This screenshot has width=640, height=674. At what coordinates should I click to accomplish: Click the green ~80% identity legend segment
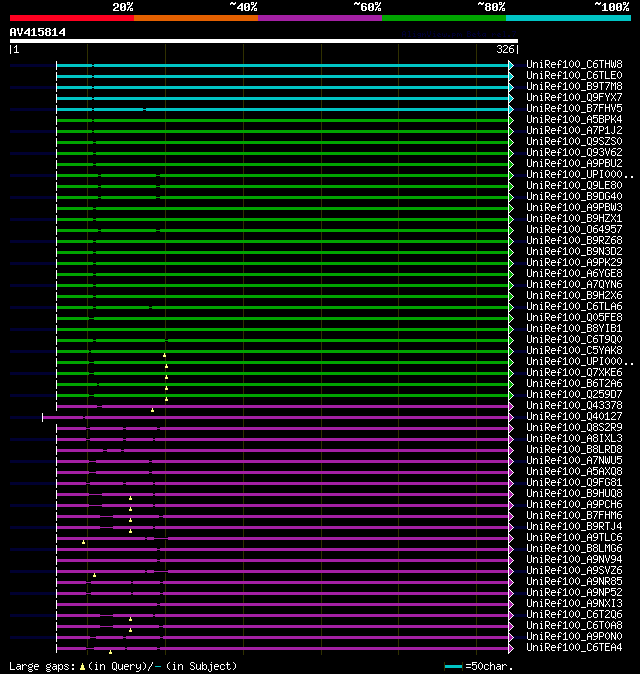pos(444,18)
